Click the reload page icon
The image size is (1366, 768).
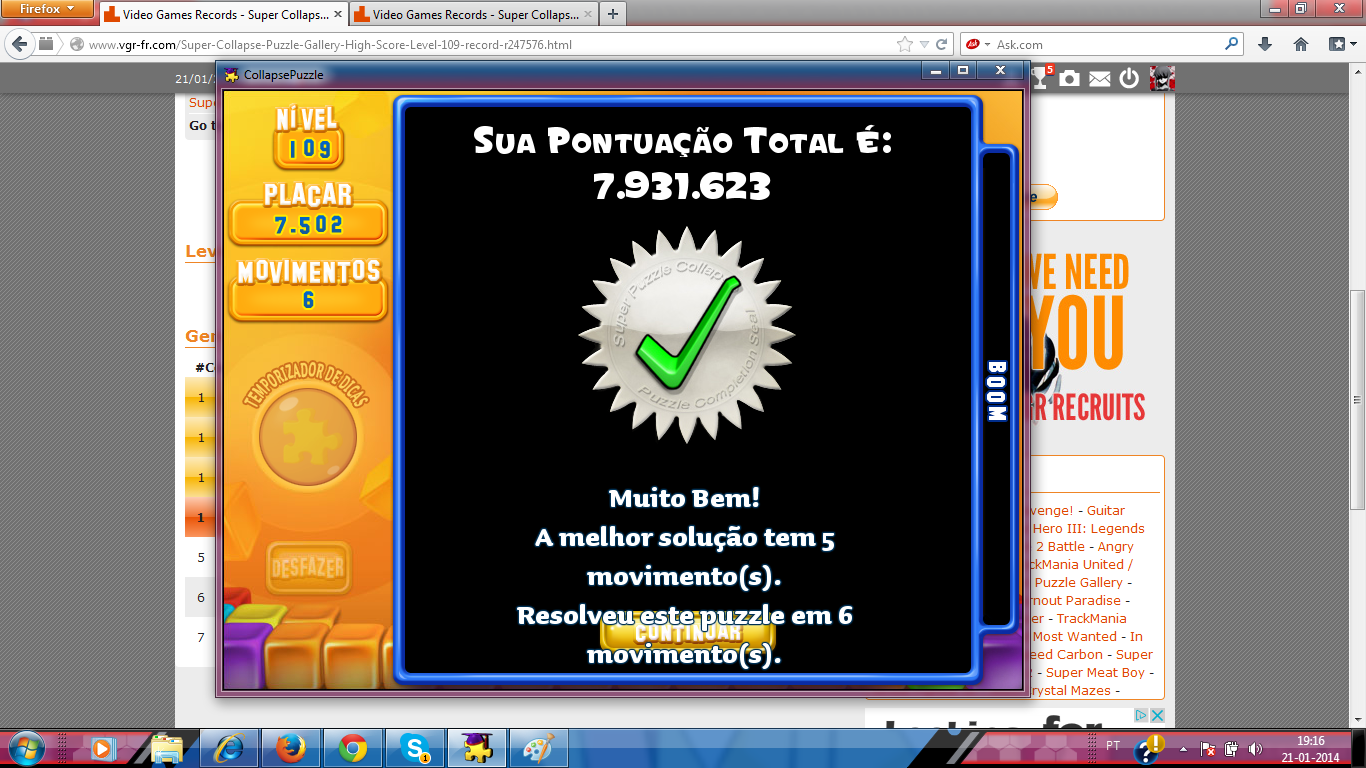[941, 44]
